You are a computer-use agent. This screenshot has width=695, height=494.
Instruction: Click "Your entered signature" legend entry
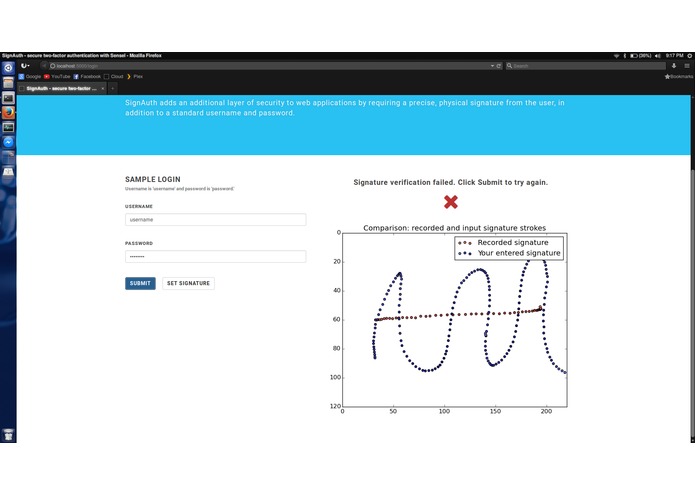509,253
